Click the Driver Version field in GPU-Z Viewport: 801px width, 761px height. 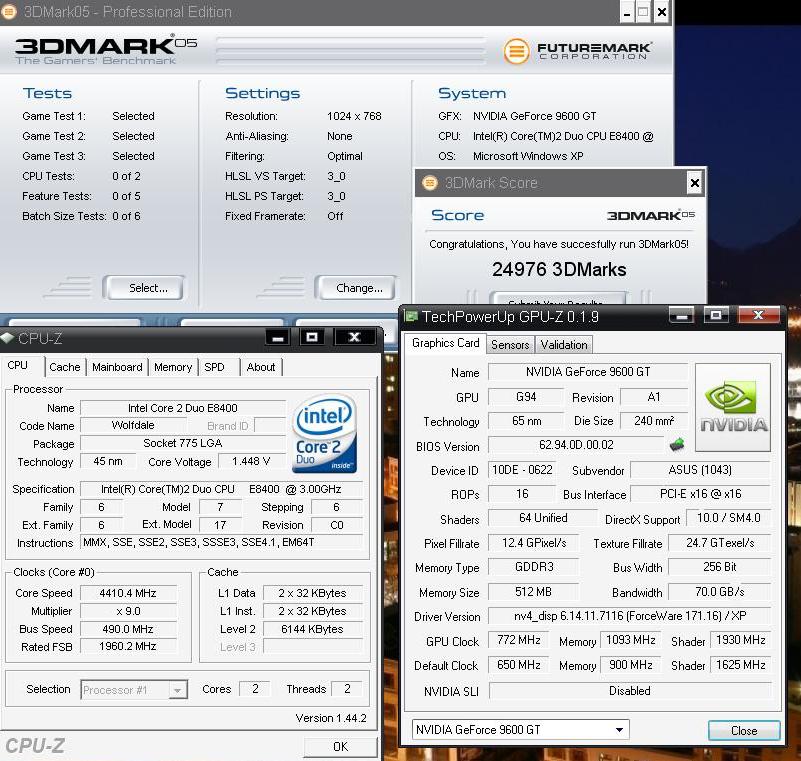pyautogui.click(x=629, y=616)
